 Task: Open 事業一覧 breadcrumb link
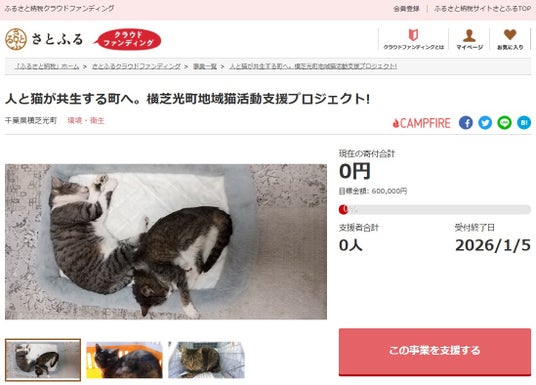(205, 66)
